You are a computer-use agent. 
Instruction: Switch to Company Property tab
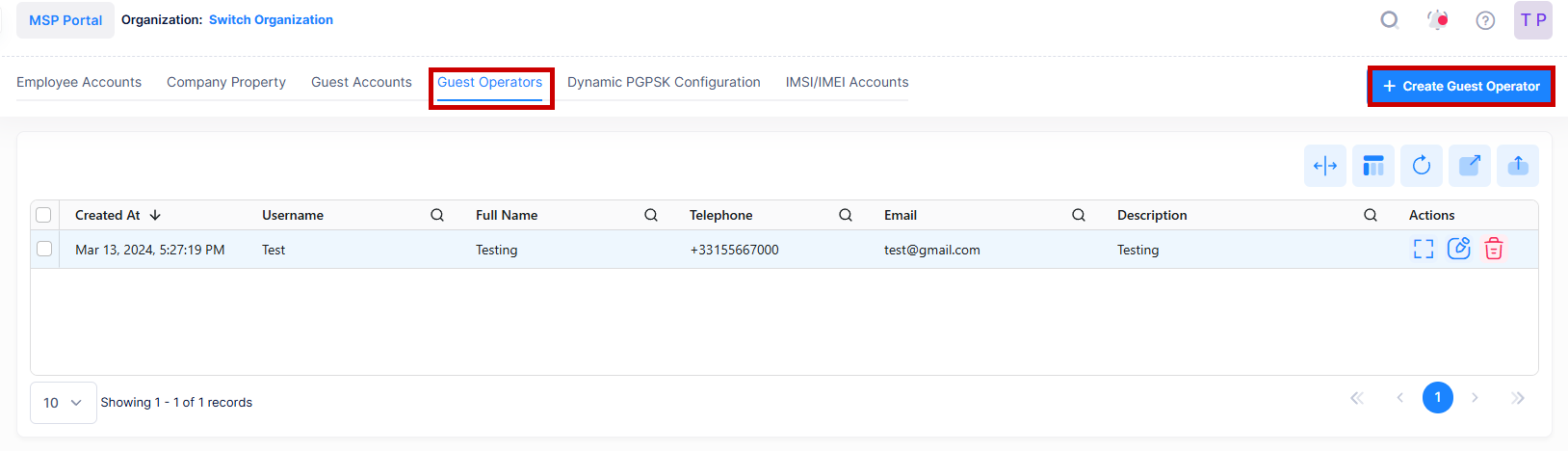(226, 82)
